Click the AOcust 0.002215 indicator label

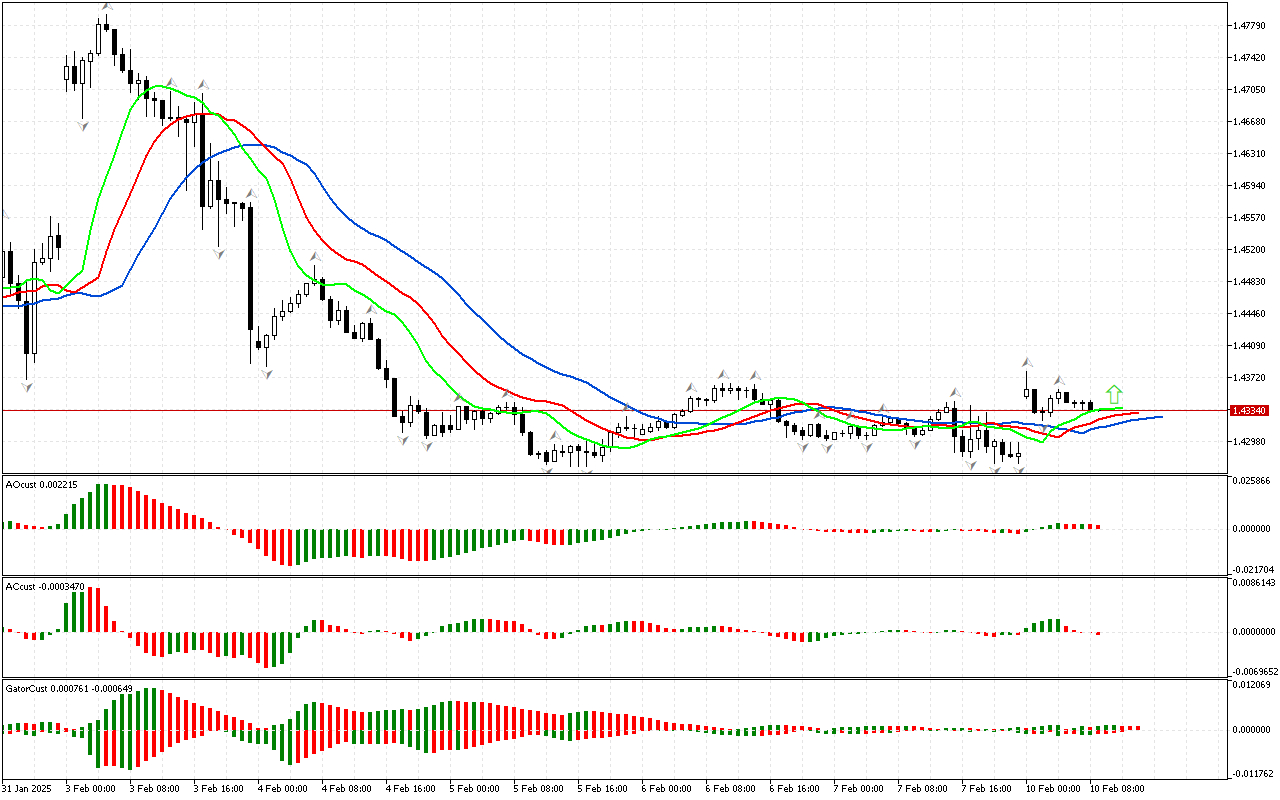click(41, 484)
